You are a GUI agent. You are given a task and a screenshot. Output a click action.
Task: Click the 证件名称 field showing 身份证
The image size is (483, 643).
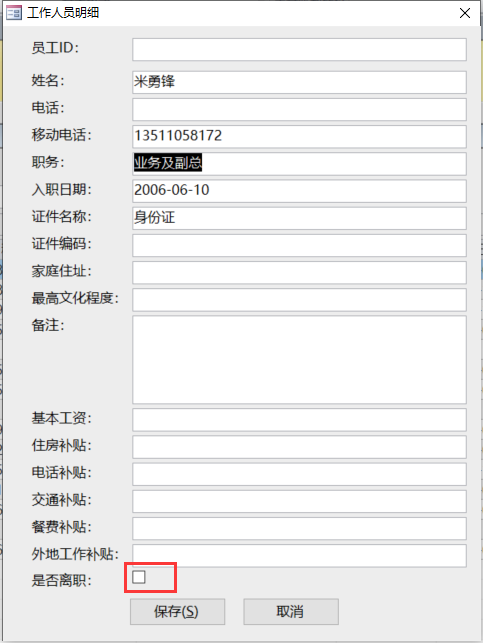tap(299, 218)
